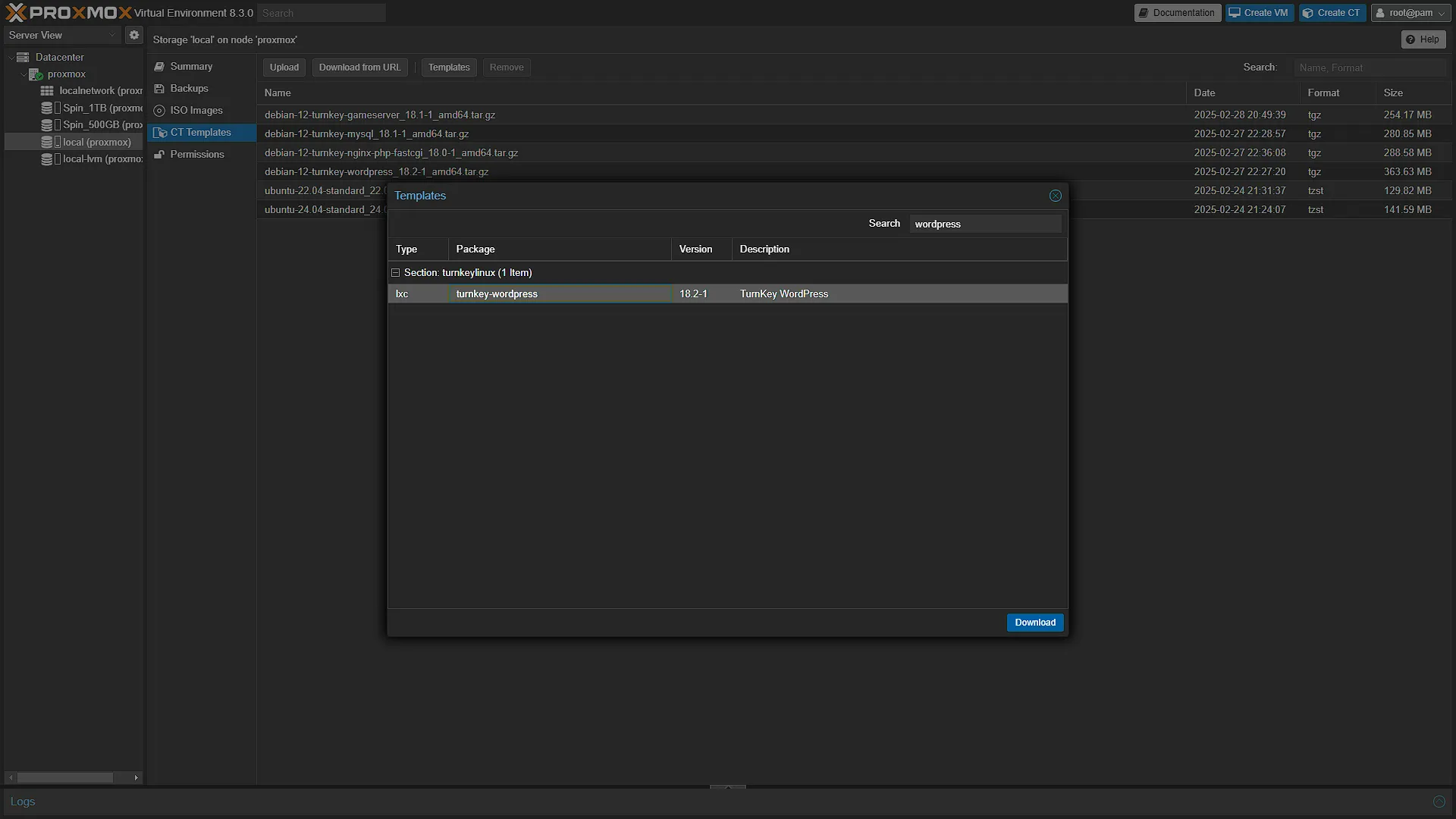1456x819 pixels.
Task: Select debian-12-turnkey-mysql template row
Action: [855, 133]
